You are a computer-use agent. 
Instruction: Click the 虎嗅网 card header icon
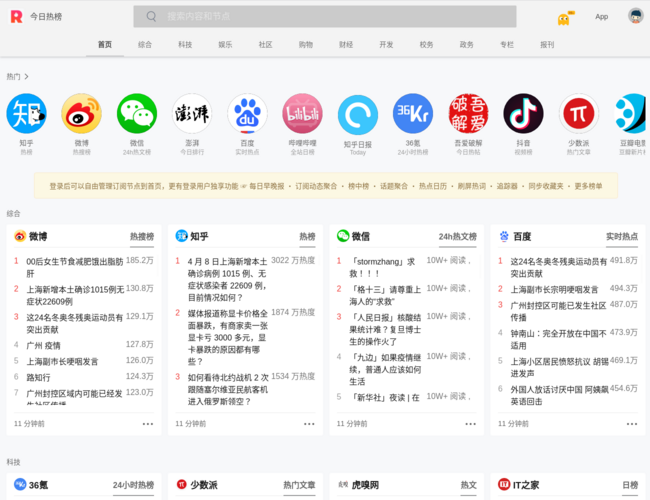[343, 484]
